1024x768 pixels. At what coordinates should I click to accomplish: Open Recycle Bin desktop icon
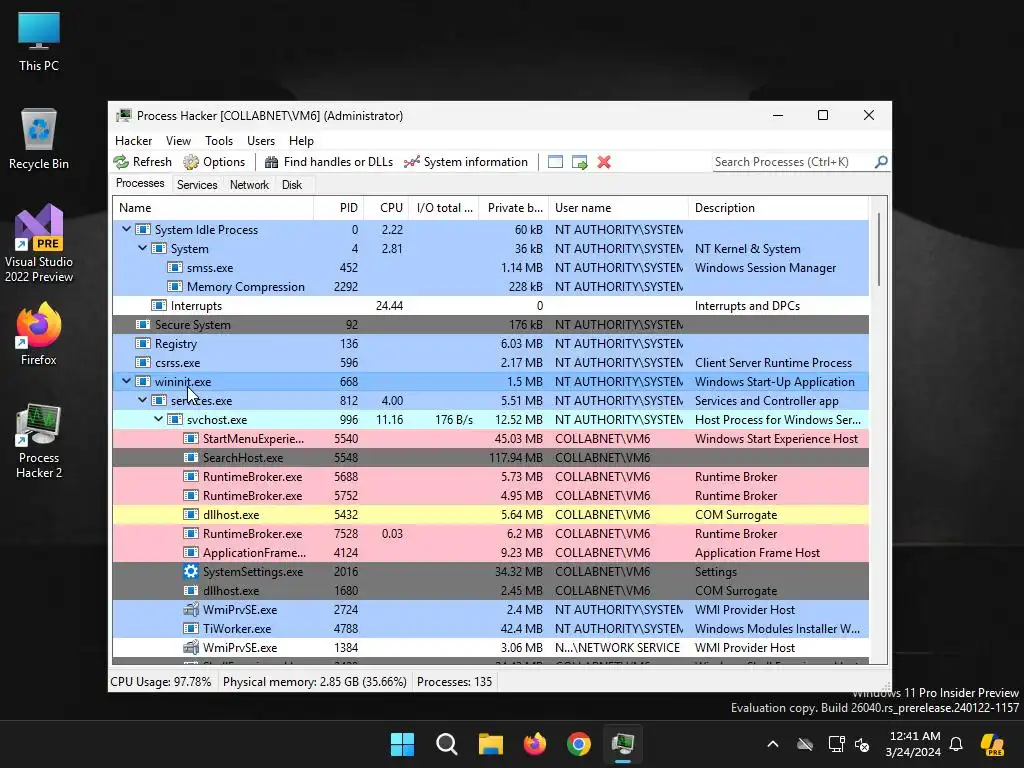point(39,139)
